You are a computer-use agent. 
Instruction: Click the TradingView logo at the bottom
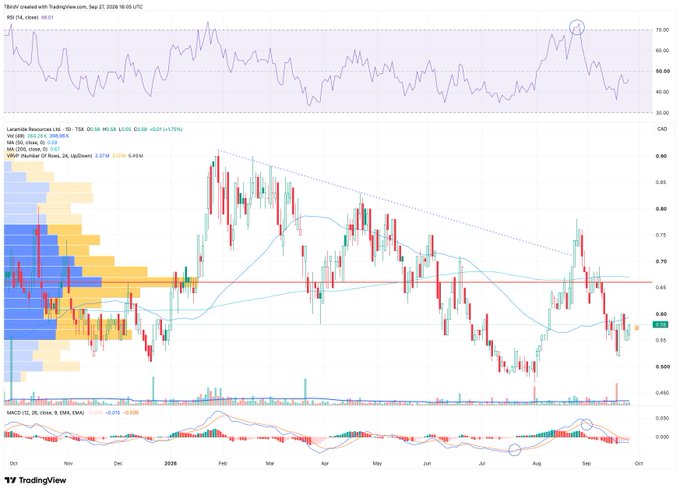pyautogui.click(x=35, y=480)
